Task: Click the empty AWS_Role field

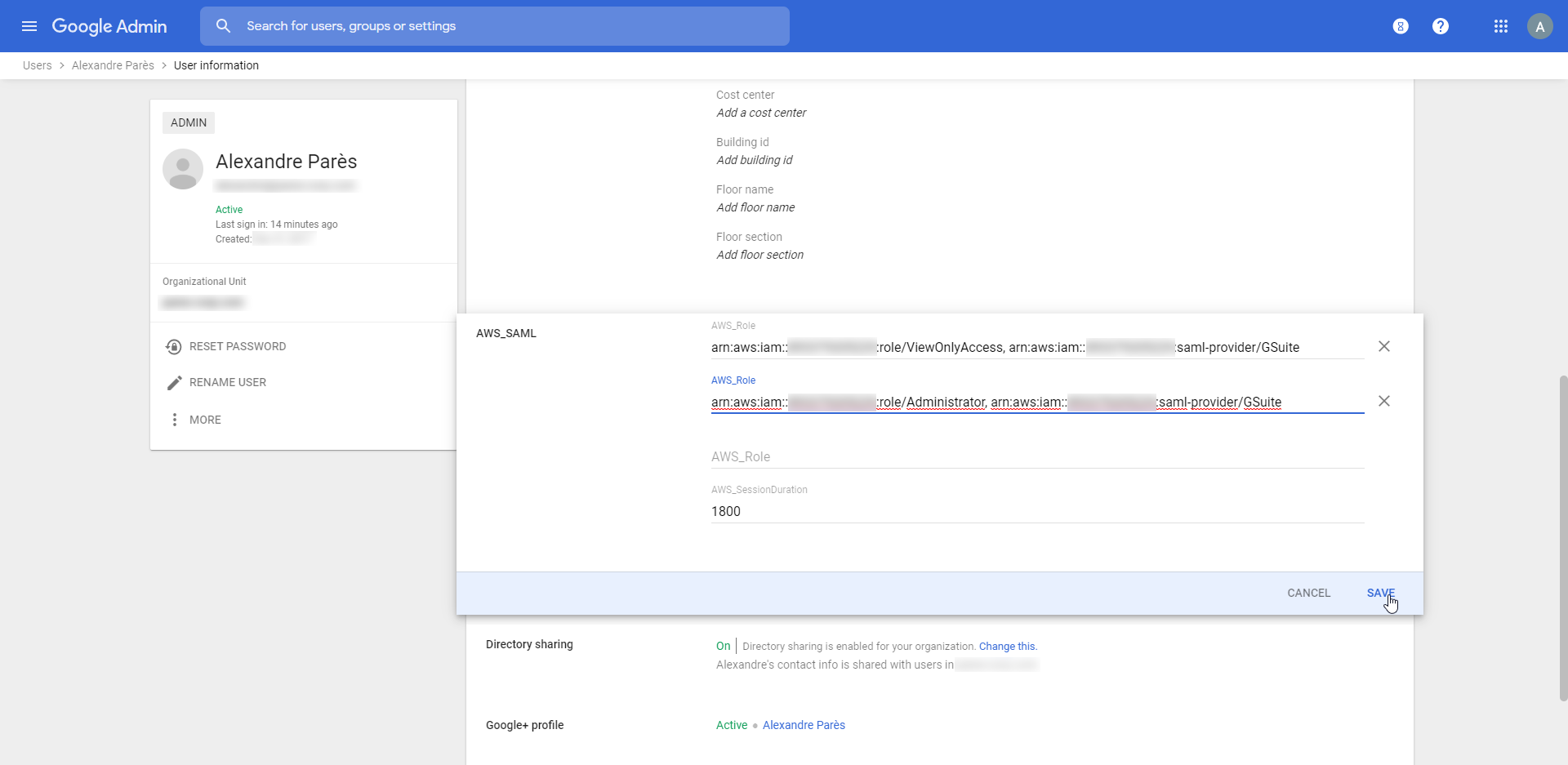Action: [1037, 456]
